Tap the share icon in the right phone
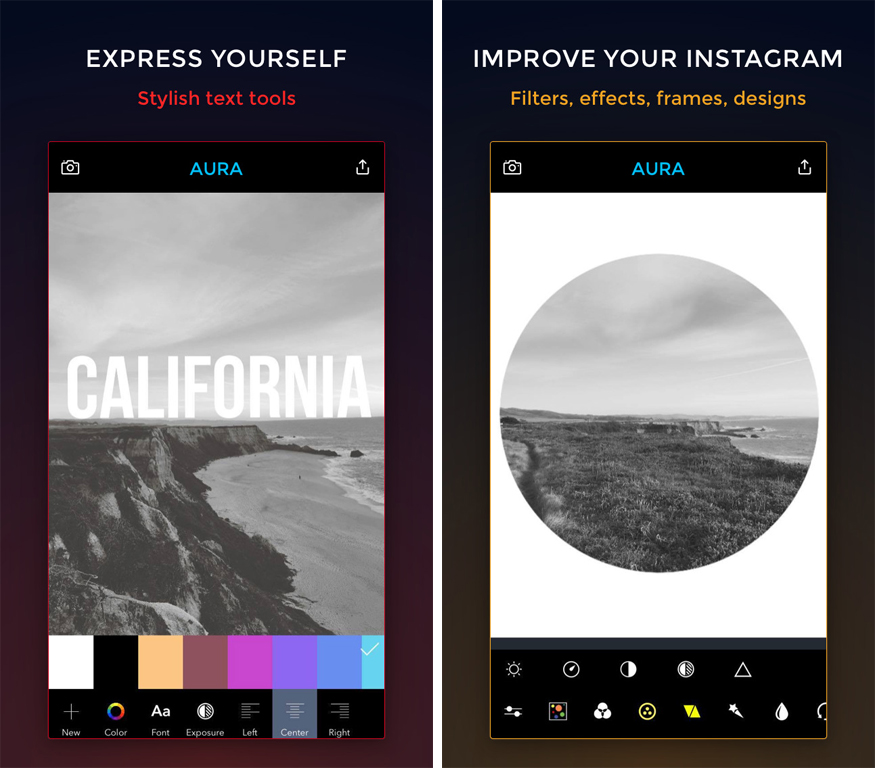This screenshot has height=768, width=875. pos(805,167)
